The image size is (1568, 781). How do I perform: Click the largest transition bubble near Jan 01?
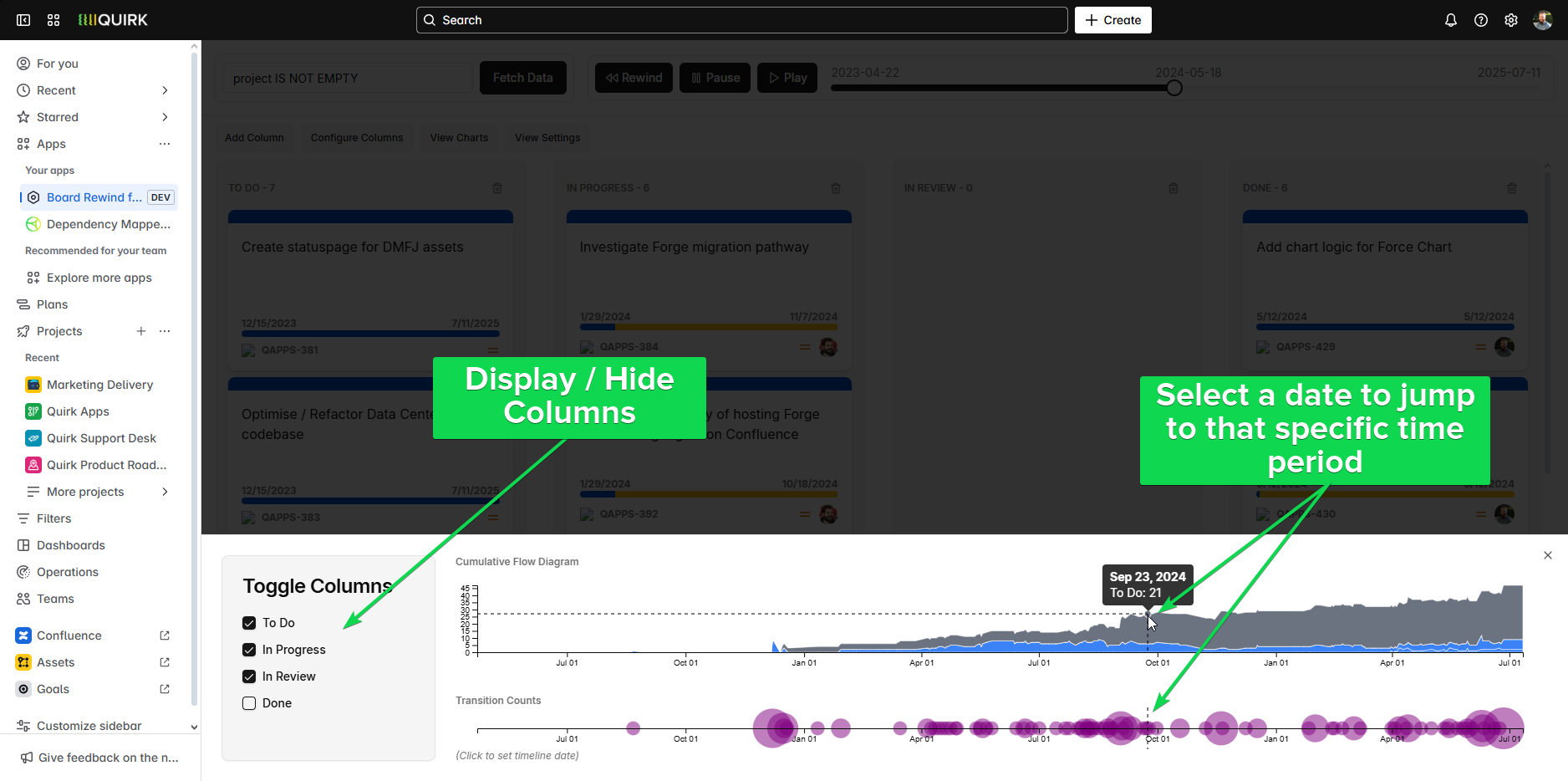pyautogui.click(x=774, y=728)
